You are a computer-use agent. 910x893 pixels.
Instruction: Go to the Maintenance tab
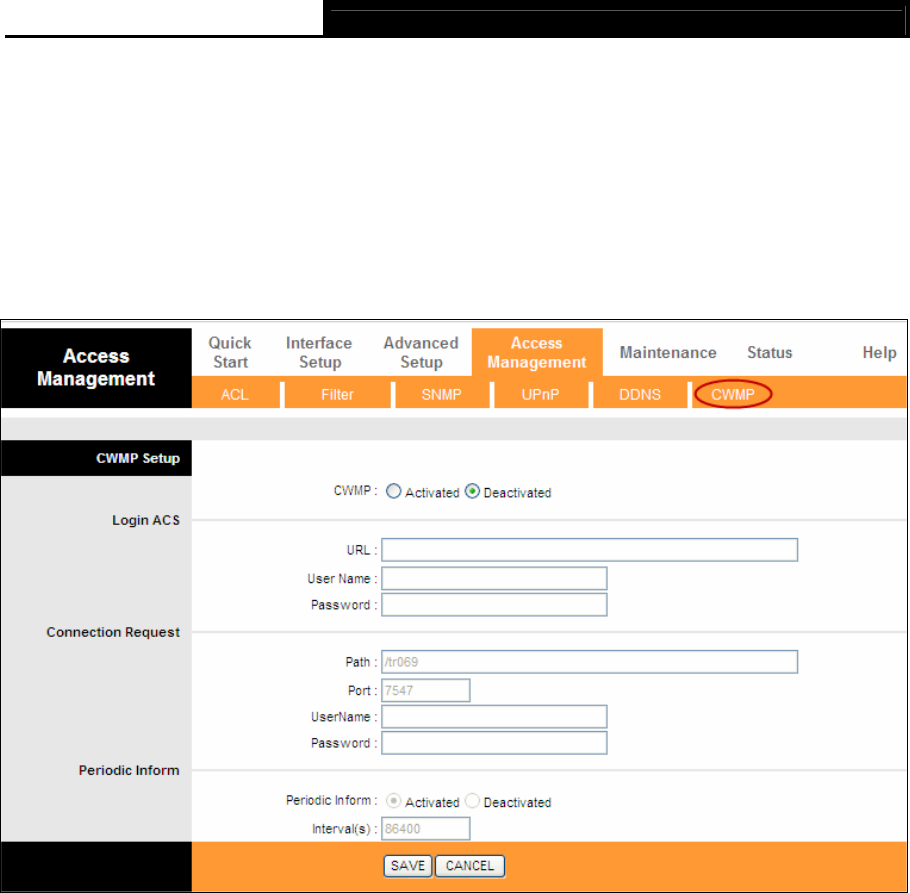[x=668, y=352]
